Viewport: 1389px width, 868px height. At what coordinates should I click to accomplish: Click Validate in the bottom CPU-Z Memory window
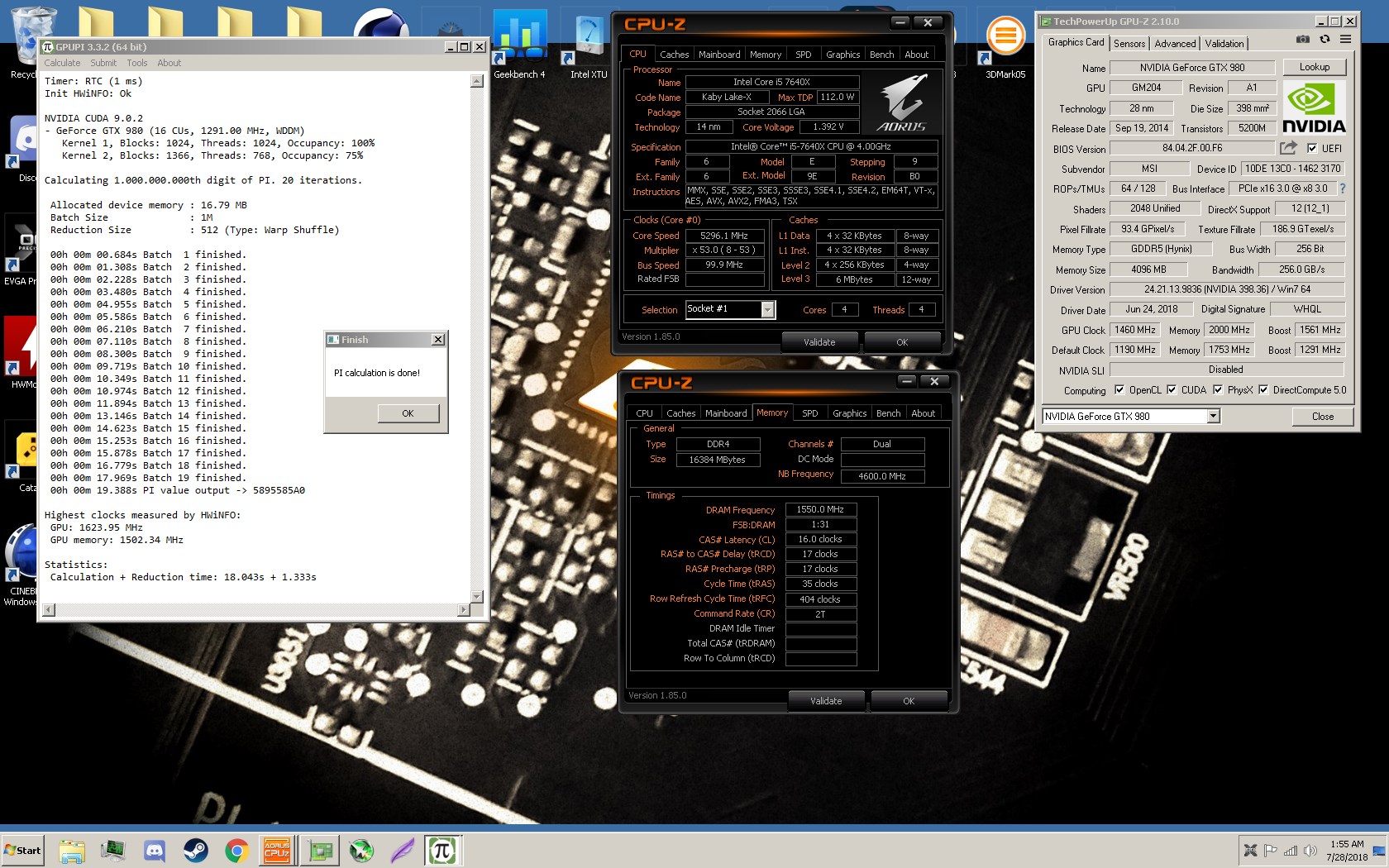pos(826,701)
